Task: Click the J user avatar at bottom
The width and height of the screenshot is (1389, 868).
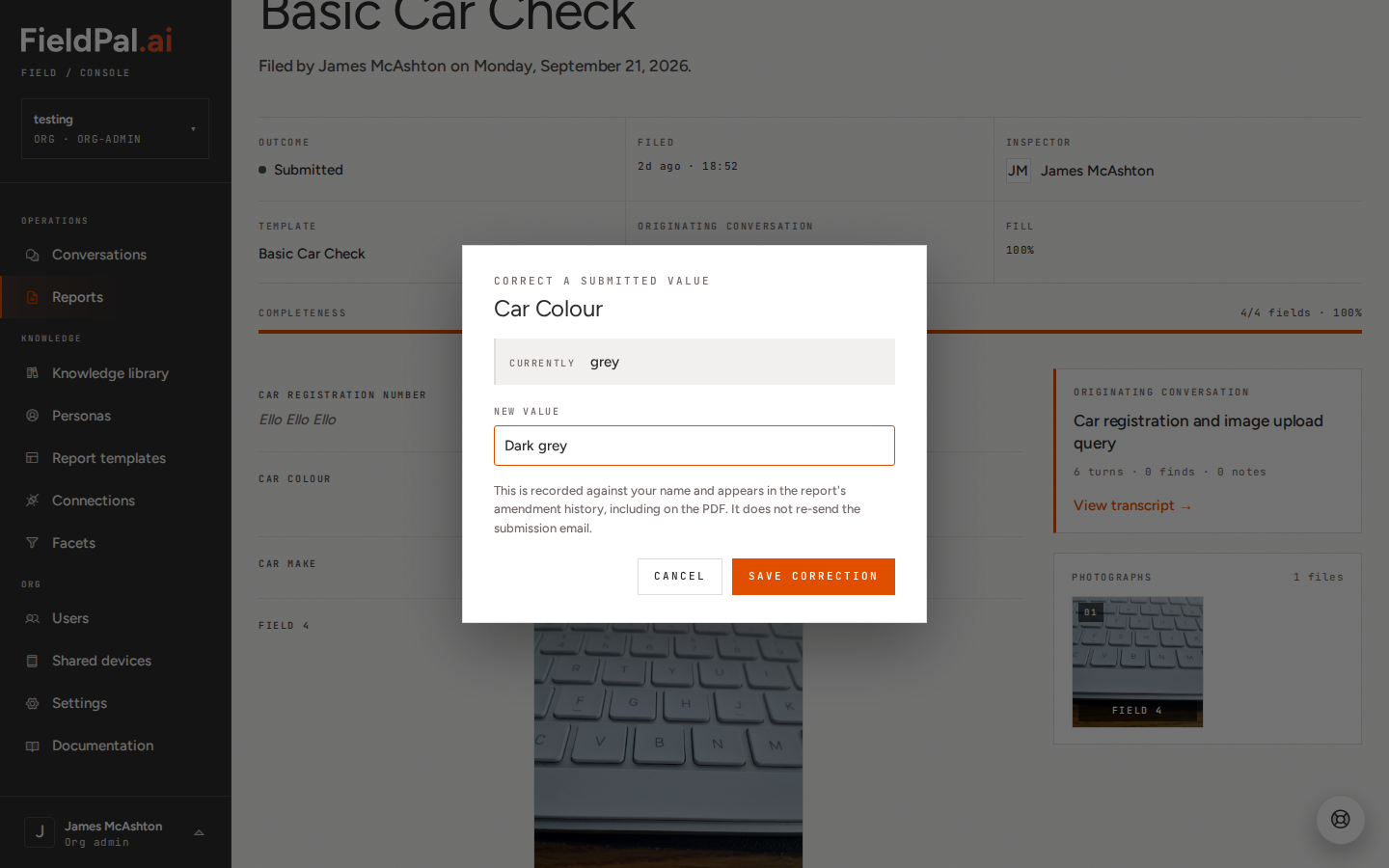Action: [x=40, y=832]
